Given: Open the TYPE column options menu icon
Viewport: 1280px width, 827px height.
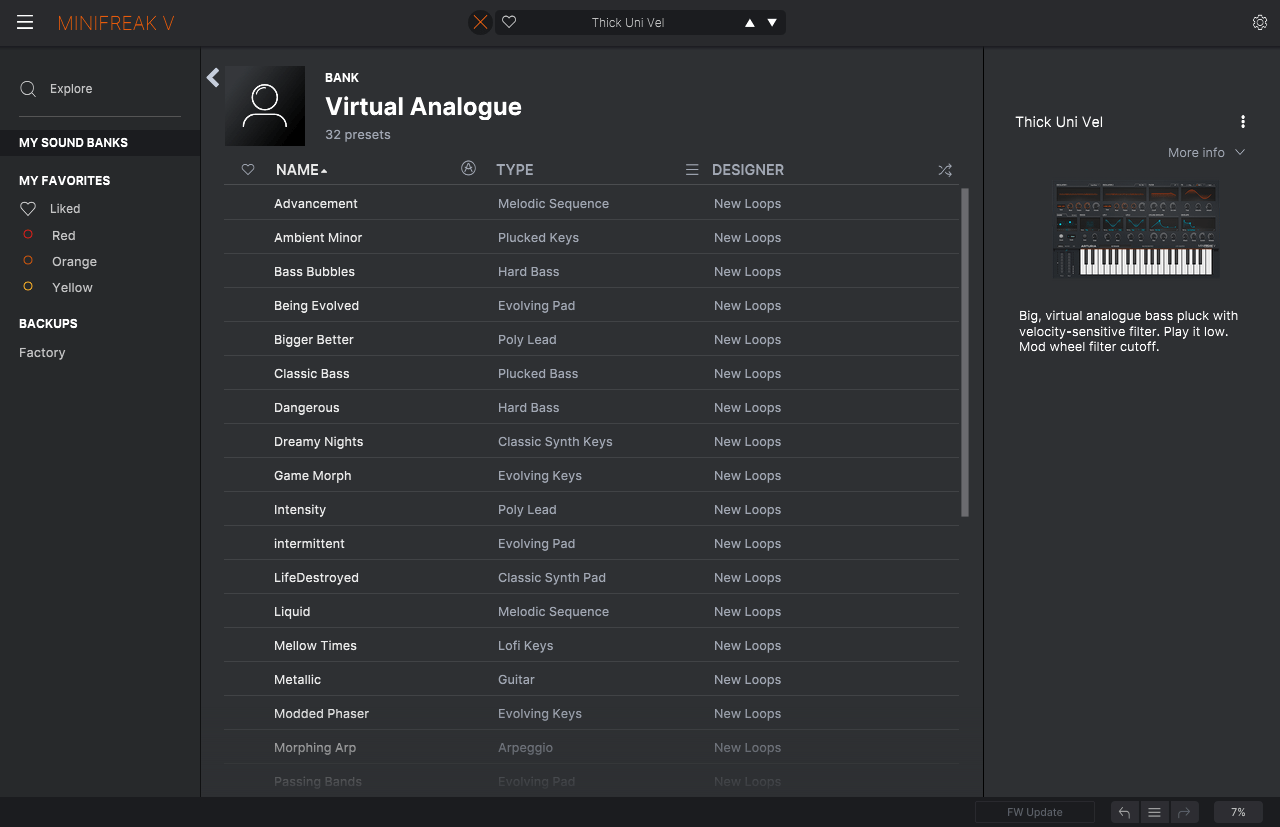Looking at the screenshot, I should point(691,170).
